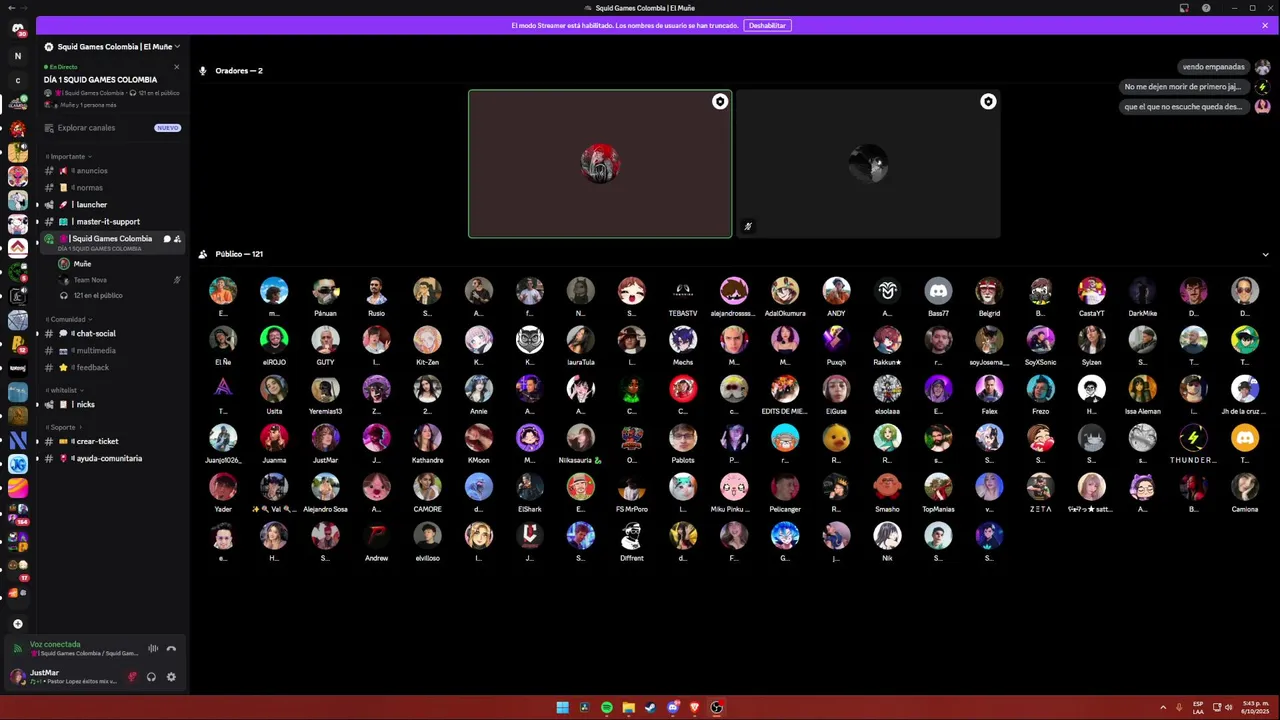Open the feedback channel
Screen dimensions: 1280x720
tap(111, 368)
